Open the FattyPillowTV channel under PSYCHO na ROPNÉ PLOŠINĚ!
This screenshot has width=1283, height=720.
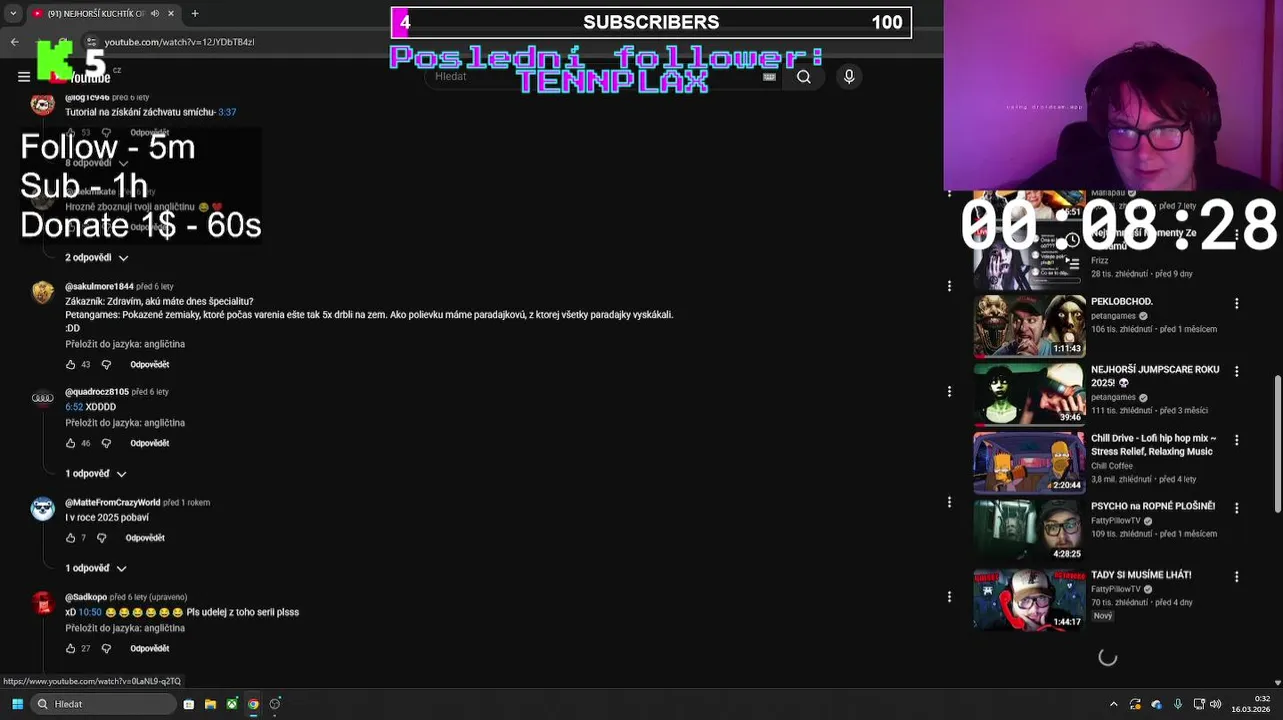tap(1115, 521)
